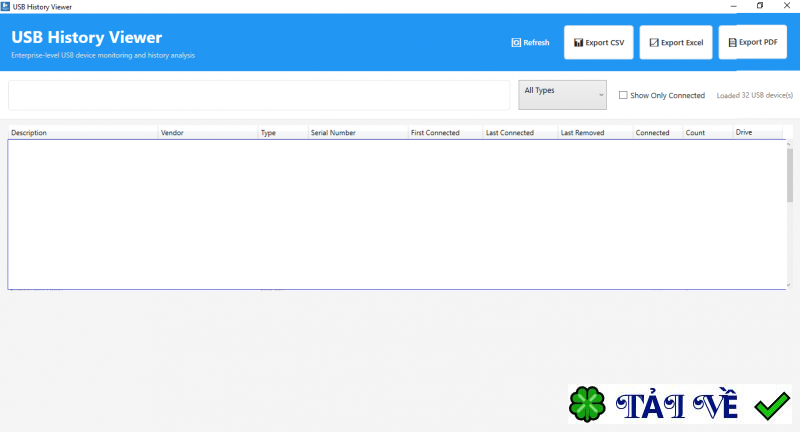Click the Refresh button
Image resolution: width=800 pixels, height=432 pixels.
(x=530, y=42)
